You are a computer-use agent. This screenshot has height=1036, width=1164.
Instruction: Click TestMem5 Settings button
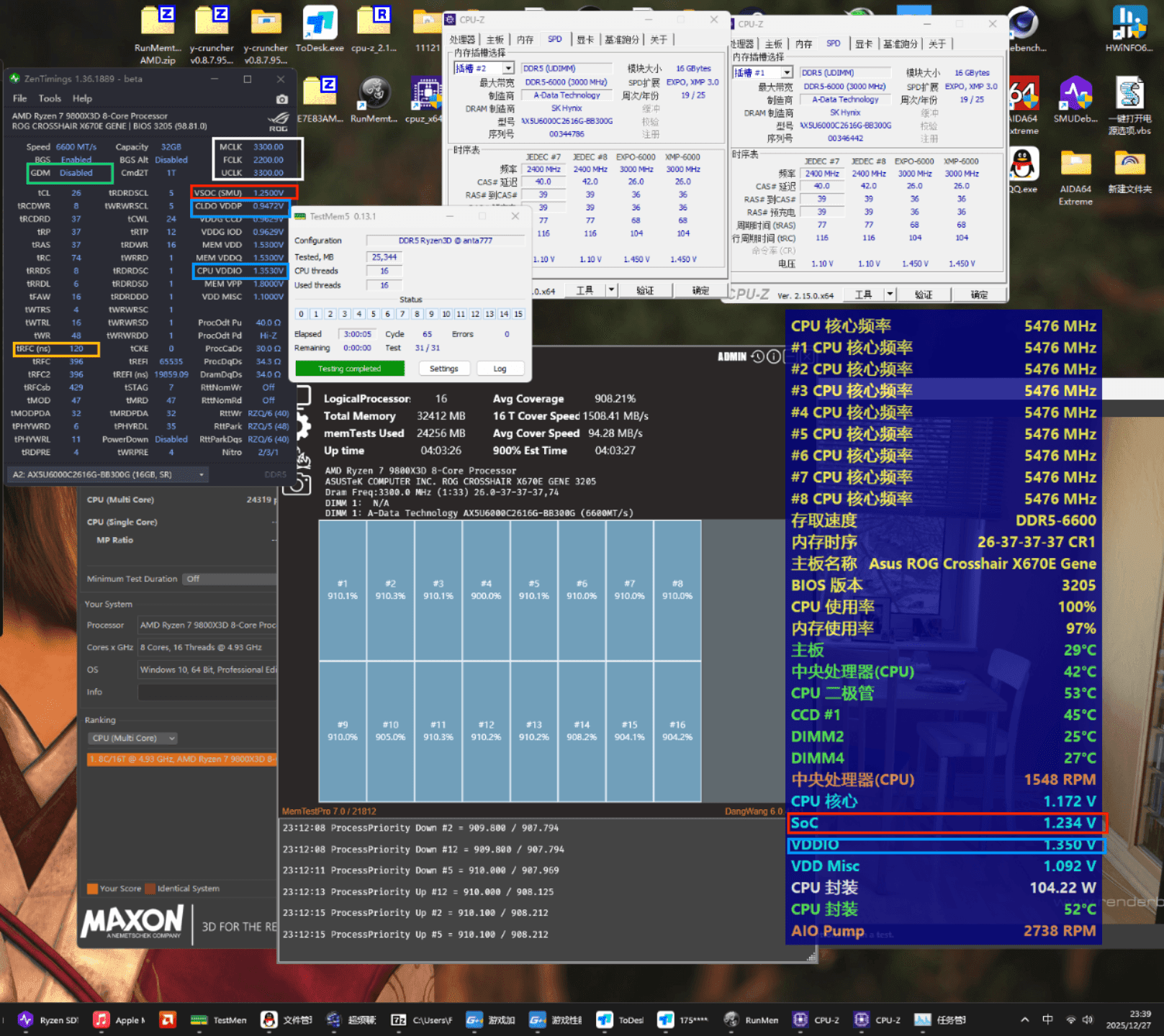point(443,369)
